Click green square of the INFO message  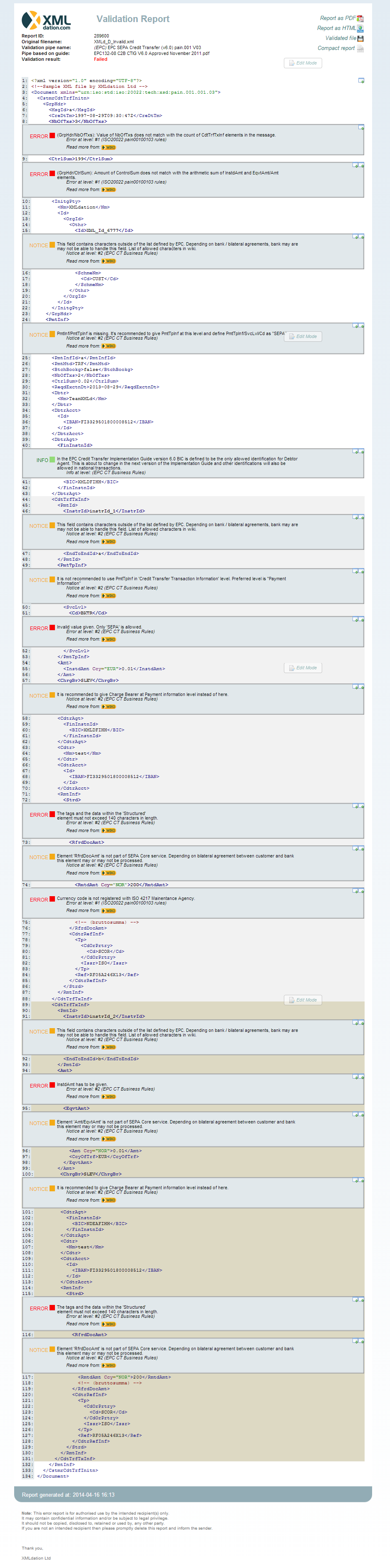pos(52,460)
